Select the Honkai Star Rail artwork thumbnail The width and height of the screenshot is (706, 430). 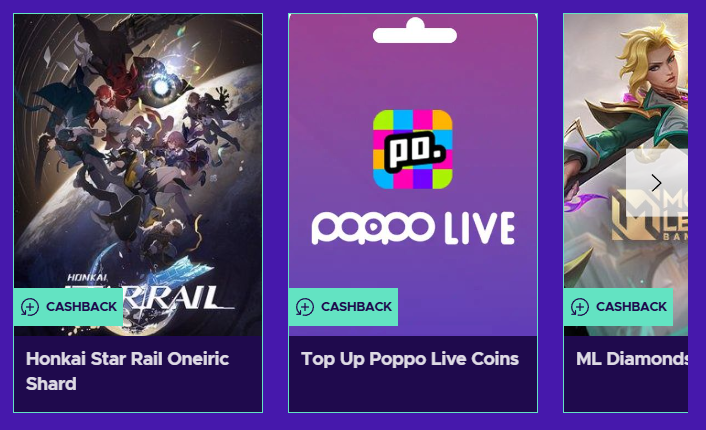138,175
